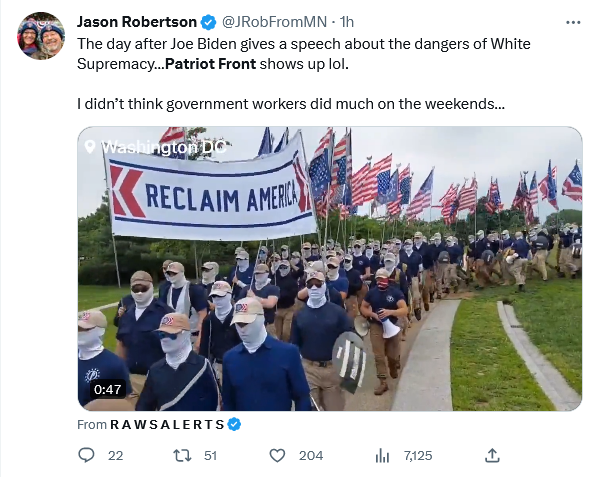Click the reply speech bubble icon
Screen dimensions: 598x477
(x=86, y=455)
